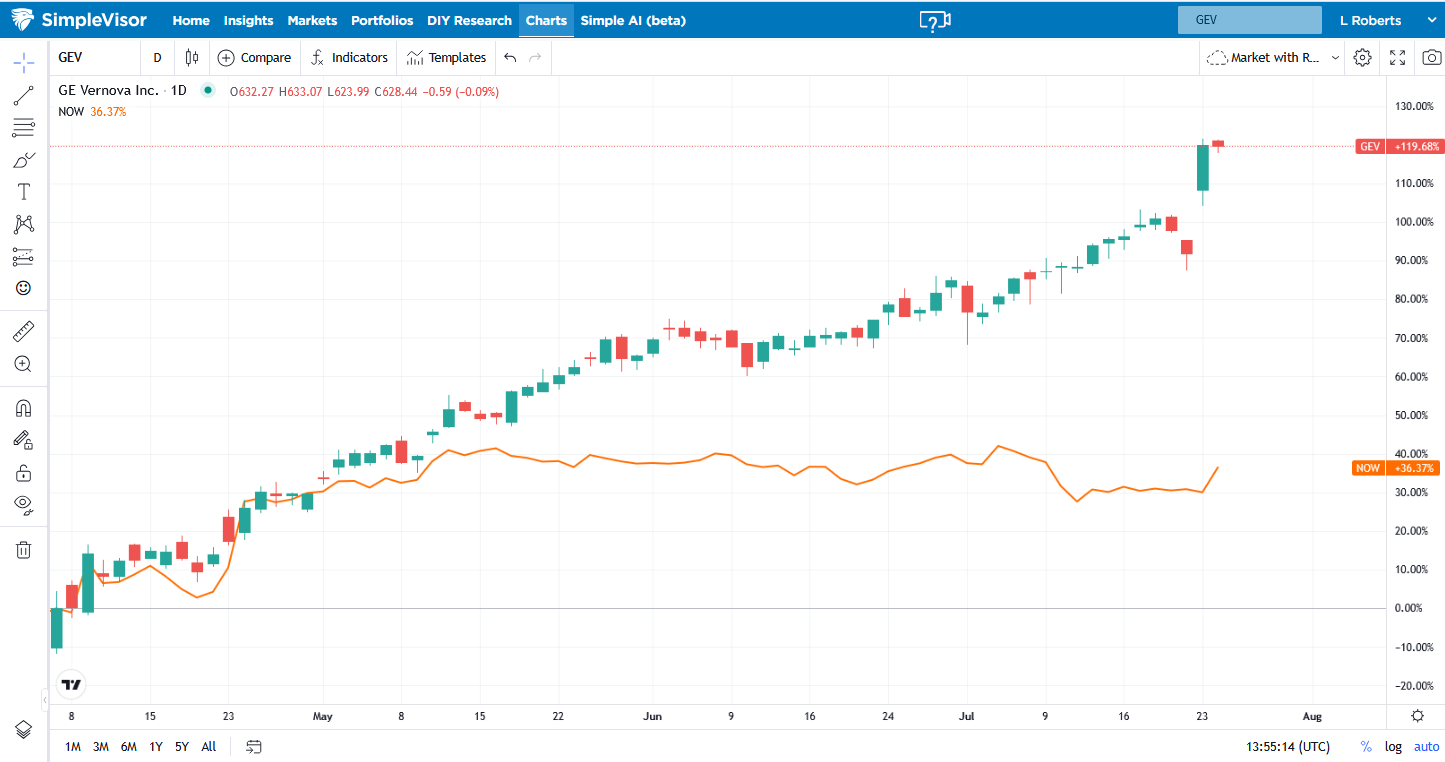This screenshot has width=1445, height=762.
Task: Toggle auto scale
Action: click(x=1426, y=746)
